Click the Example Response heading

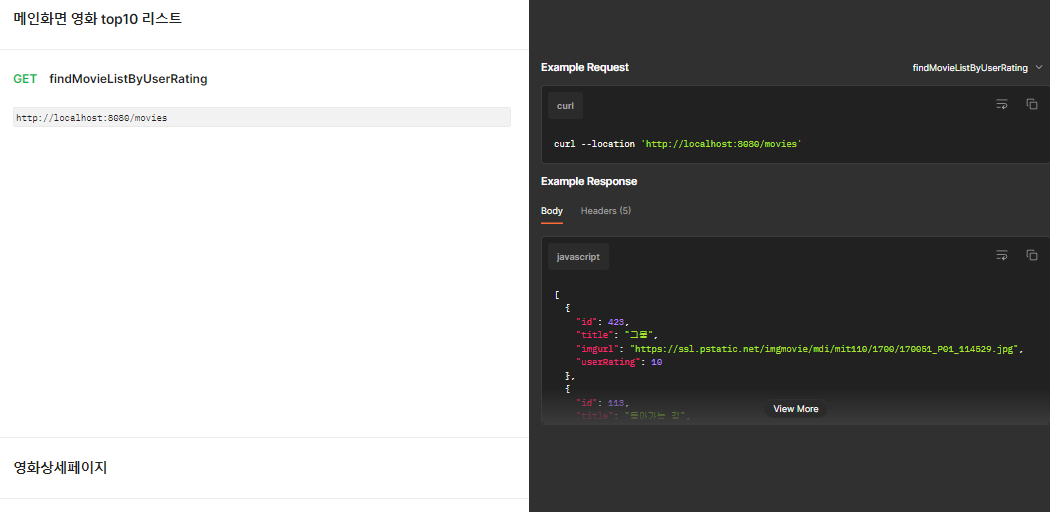point(589,181)
